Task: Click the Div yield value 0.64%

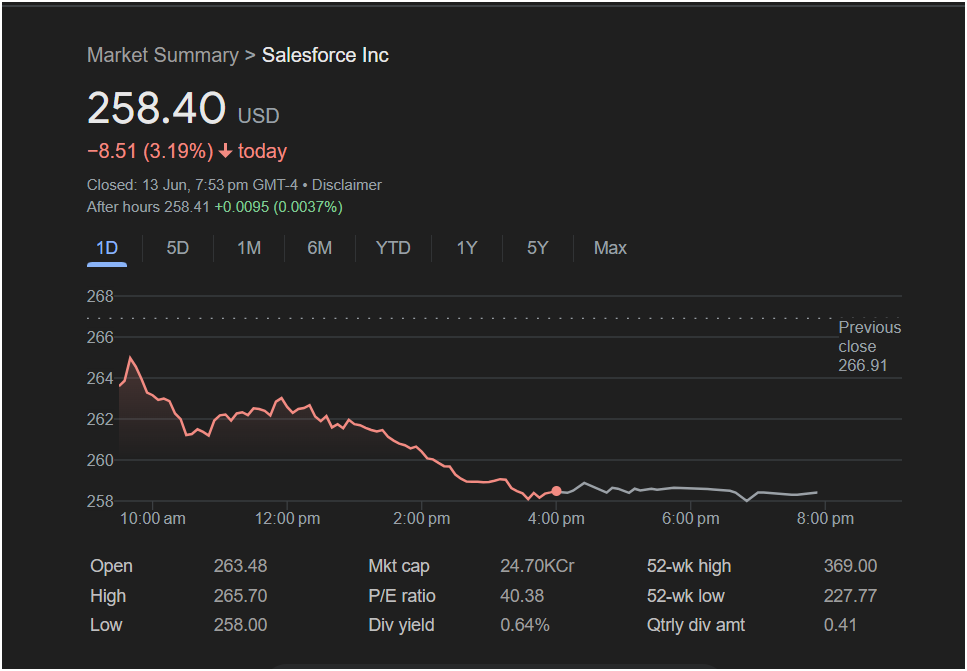Action: click(x=524, y=625)
